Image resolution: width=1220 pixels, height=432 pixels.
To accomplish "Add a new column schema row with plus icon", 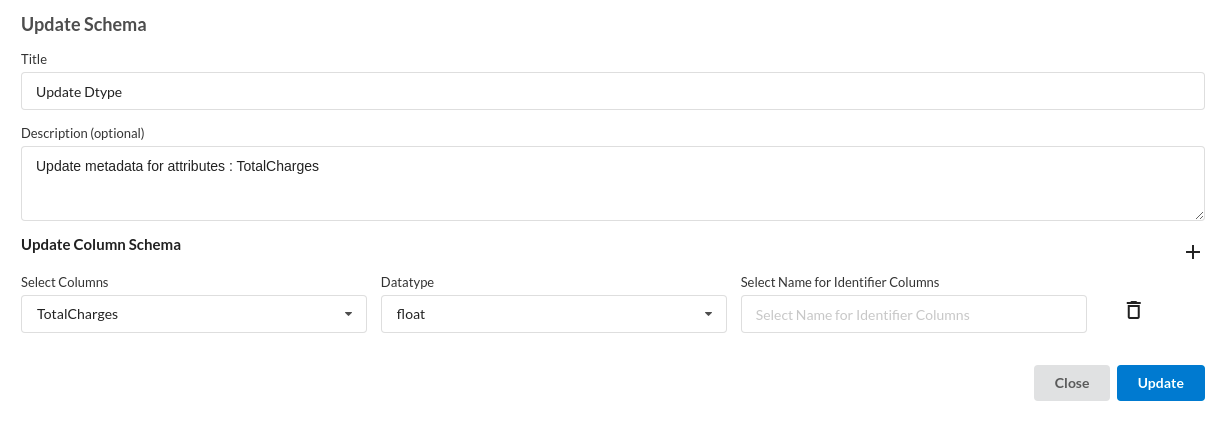I will 1192,252.
